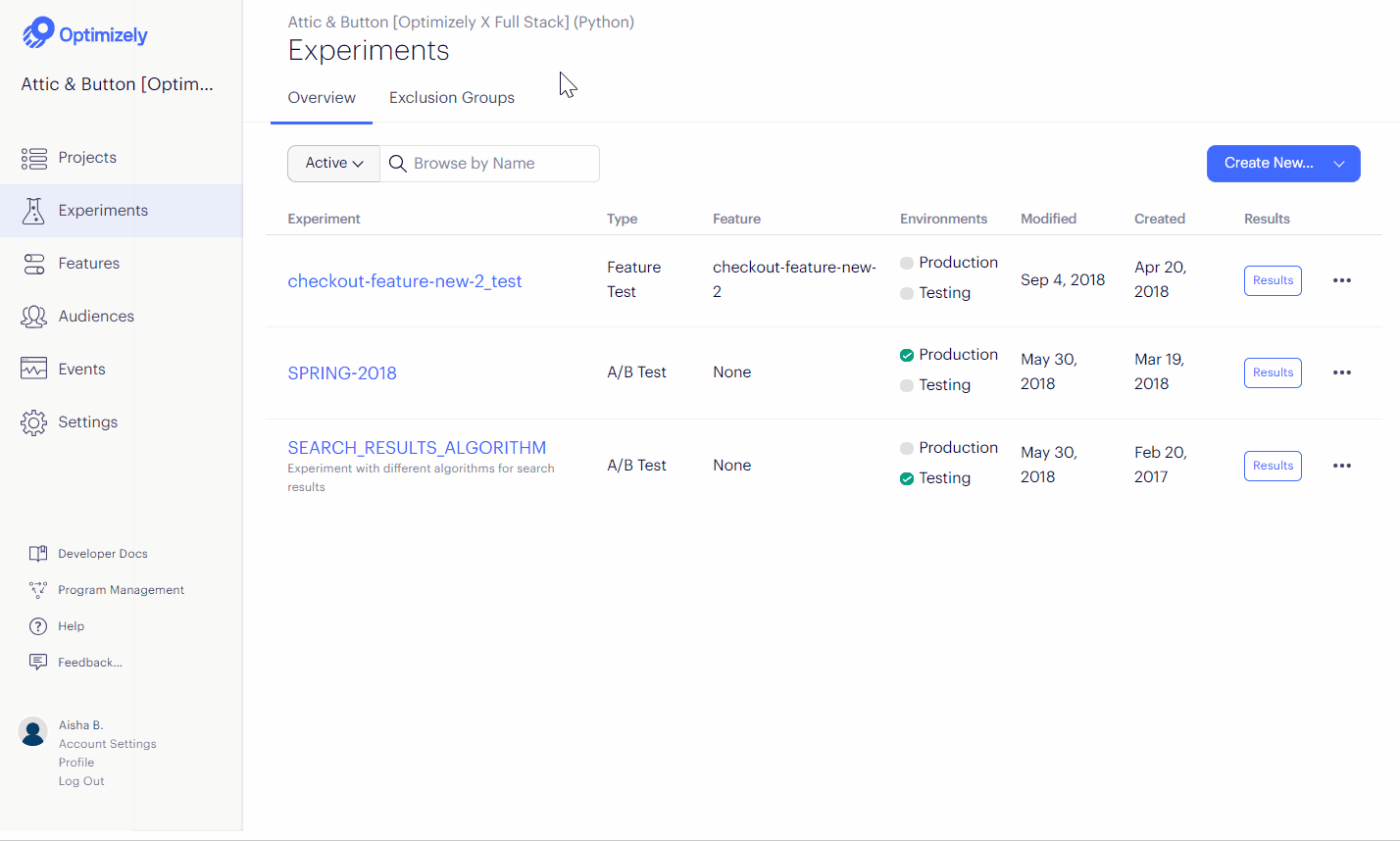
Task: Open the SPRING-2018 experiment
Action: pyautogui.click(x=342, y=373)
